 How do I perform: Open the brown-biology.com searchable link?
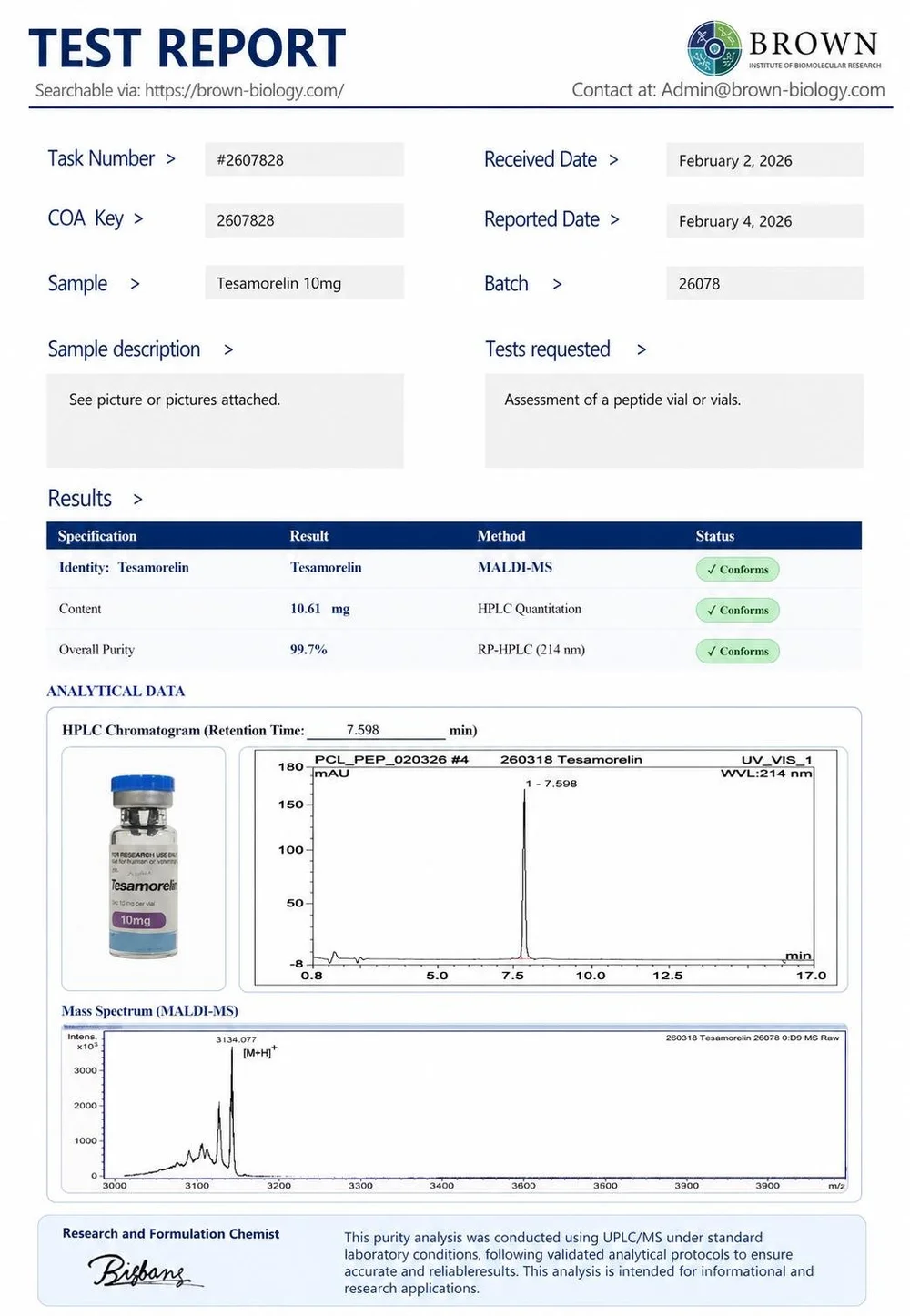244,90
